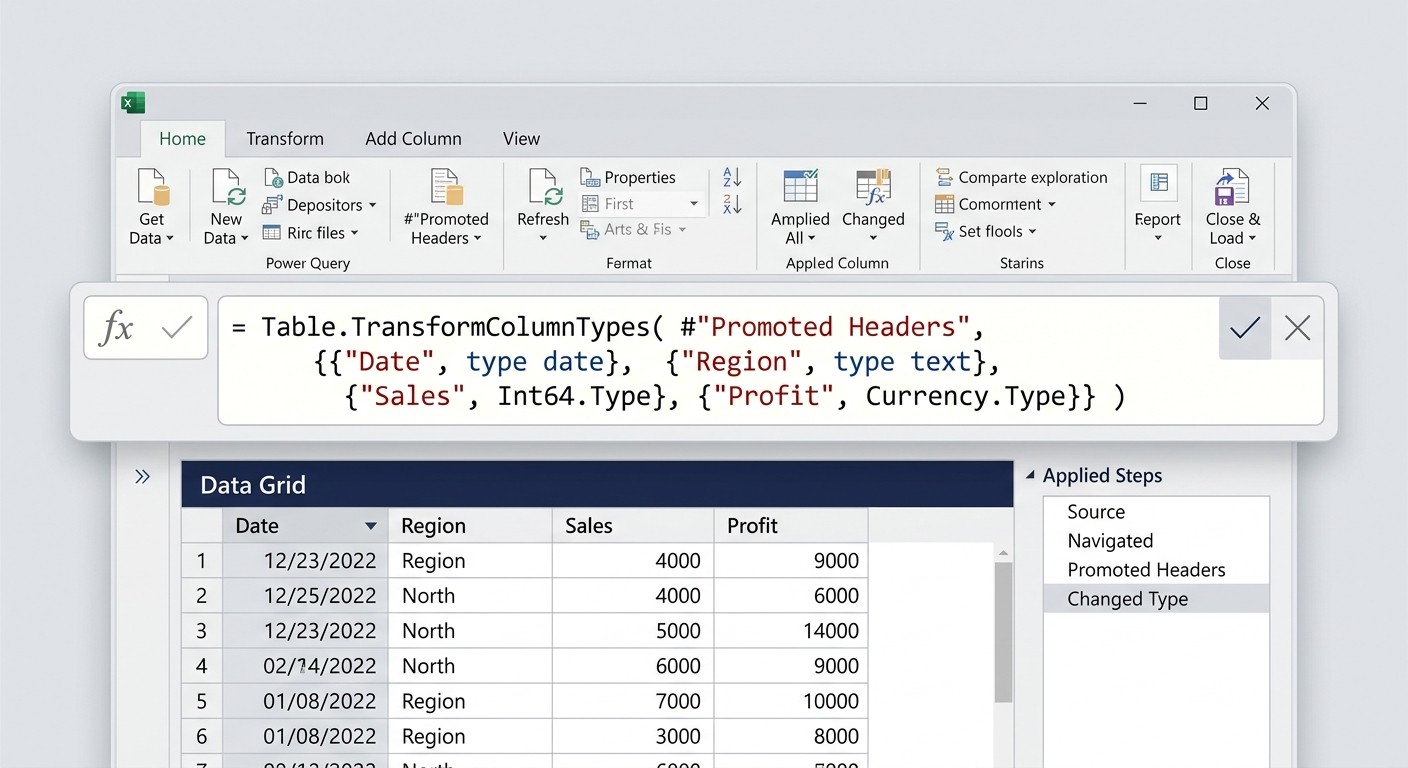
Task: Select Profit cell showing 14000
Action: tap(791, 631)
